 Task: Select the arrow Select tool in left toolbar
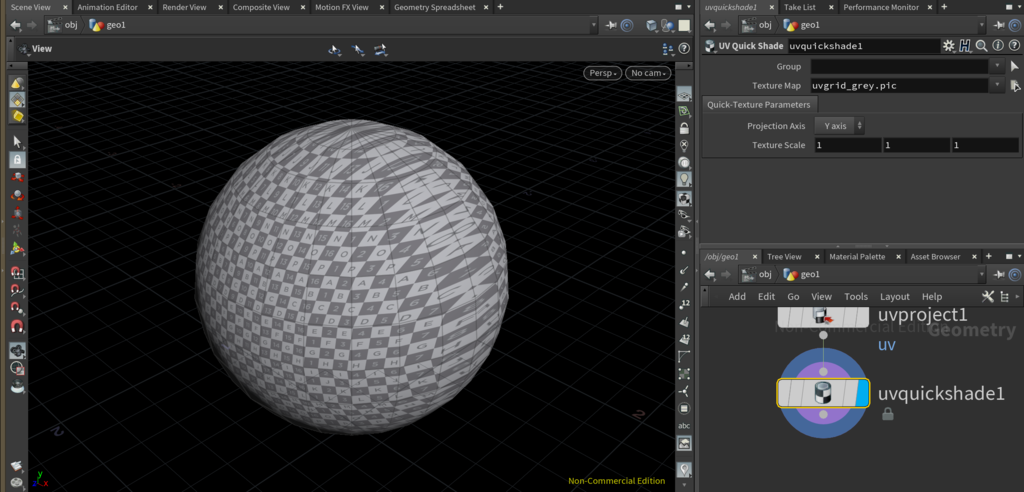click(x=17, y=142)
